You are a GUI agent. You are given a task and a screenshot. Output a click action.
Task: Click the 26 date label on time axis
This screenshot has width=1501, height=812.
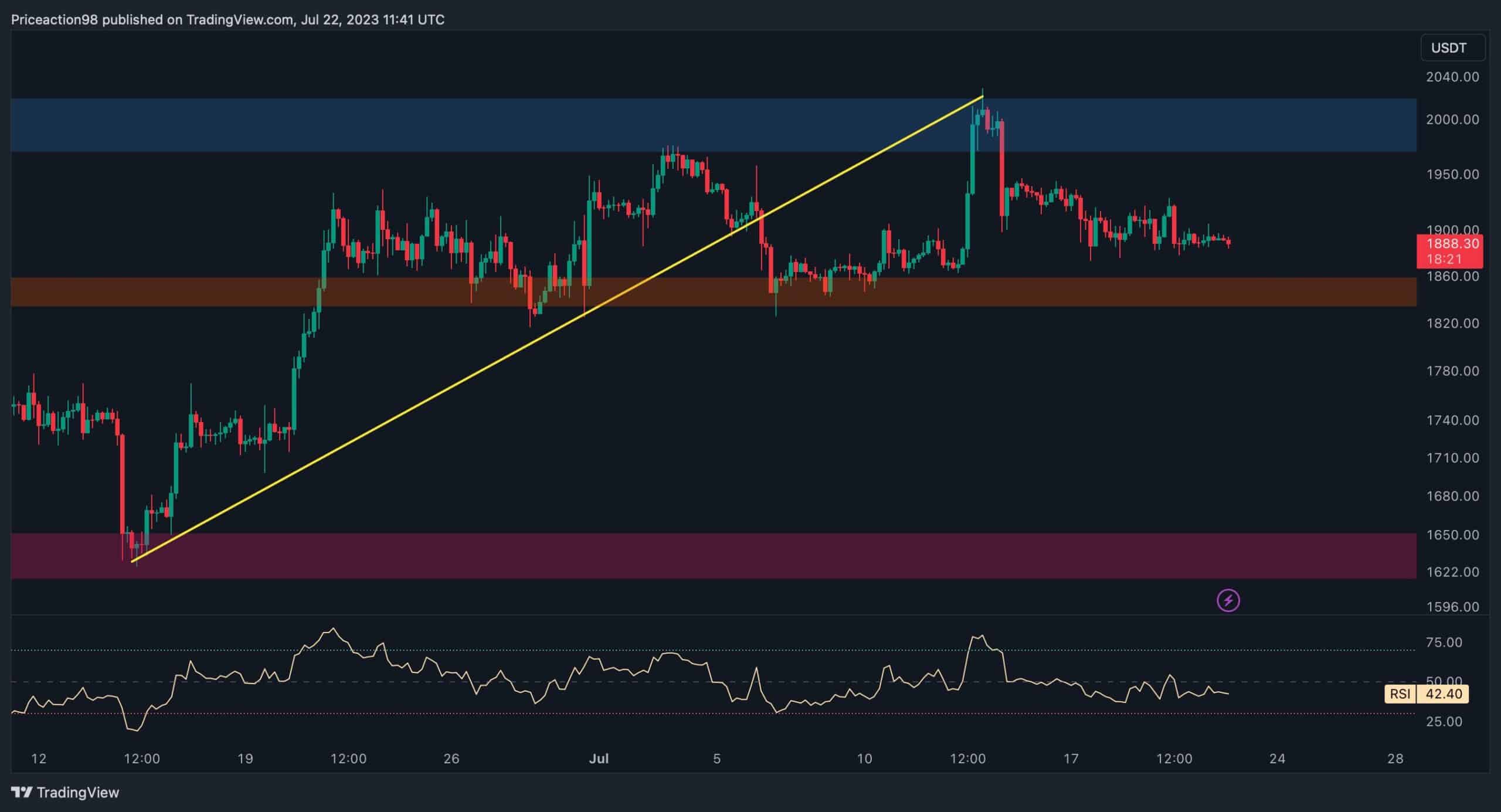451,759
